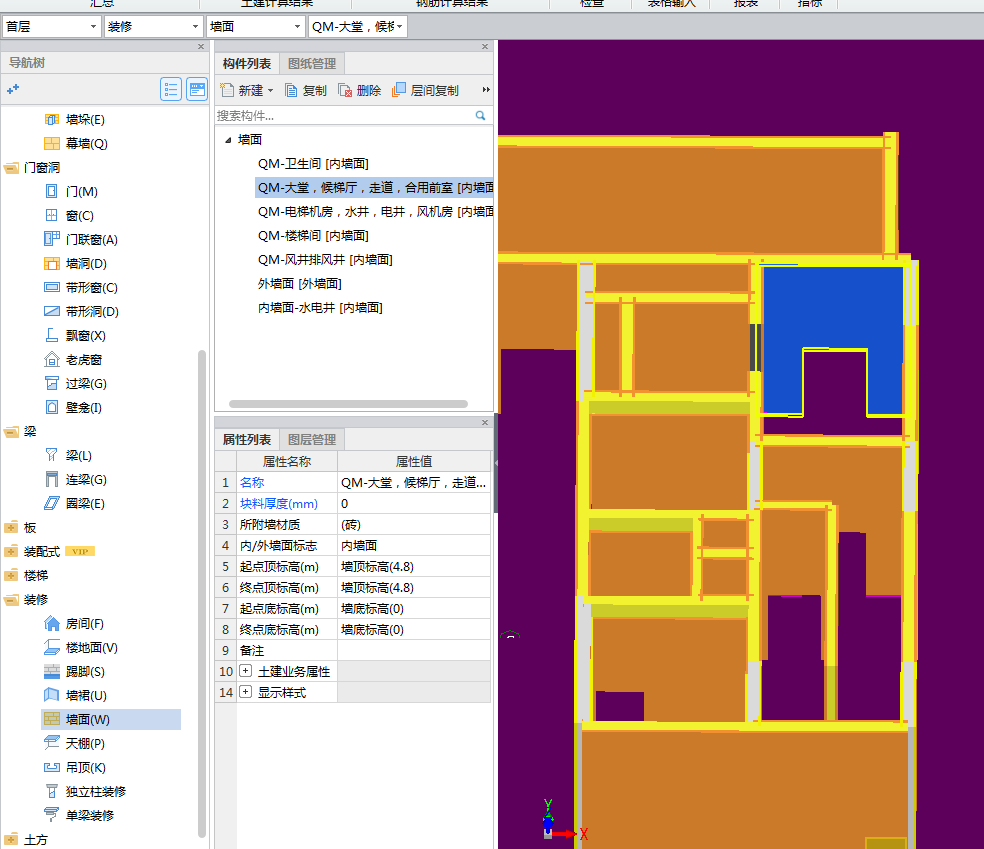This screenshot has height=849, width=984.
Task: Collapse the 梁 folder
Action: (11, 431)
